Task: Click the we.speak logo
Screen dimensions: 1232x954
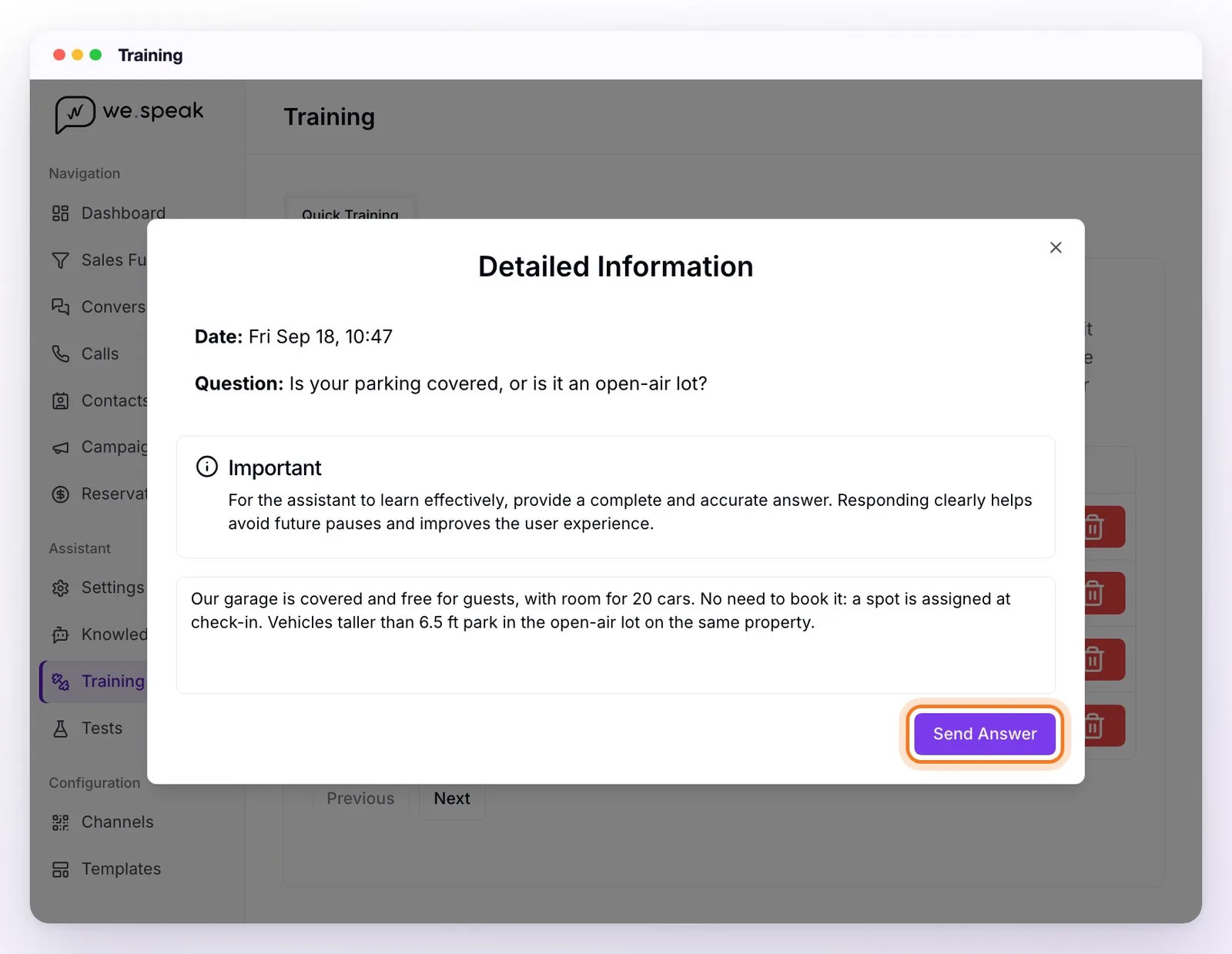Action: pos(129,114)
